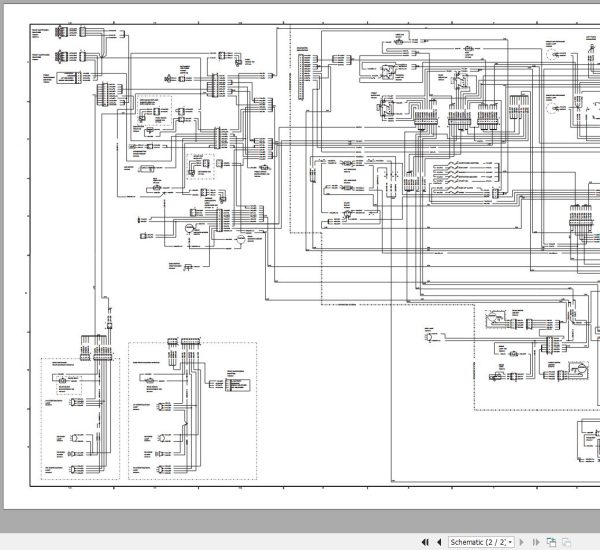Click the round gauge symbol beside the tall connector

[x=189, y=229]
